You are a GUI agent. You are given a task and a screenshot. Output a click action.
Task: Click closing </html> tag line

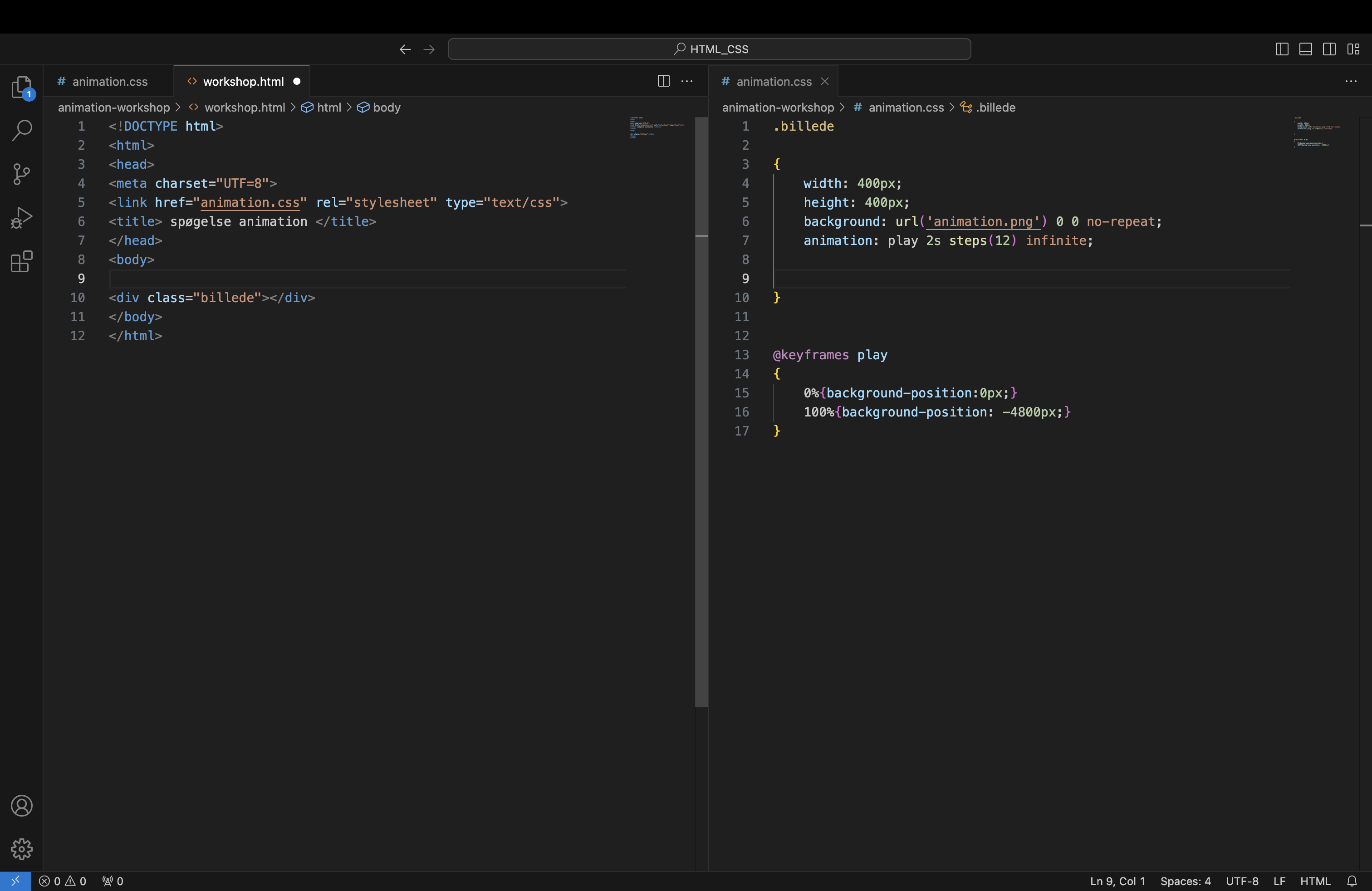[x=136, y=335]
